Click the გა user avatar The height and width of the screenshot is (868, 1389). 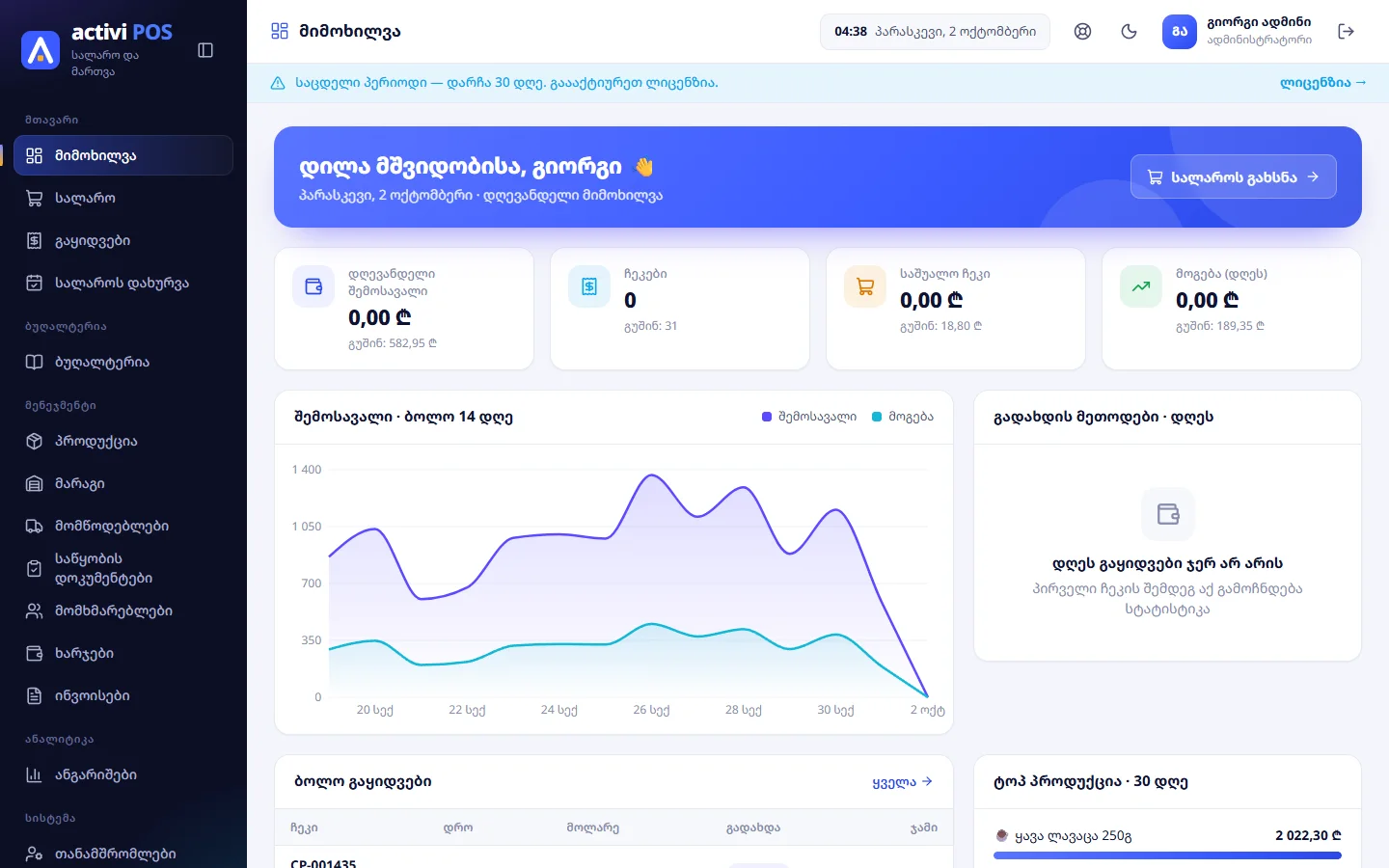click(x=1180, y=32)
